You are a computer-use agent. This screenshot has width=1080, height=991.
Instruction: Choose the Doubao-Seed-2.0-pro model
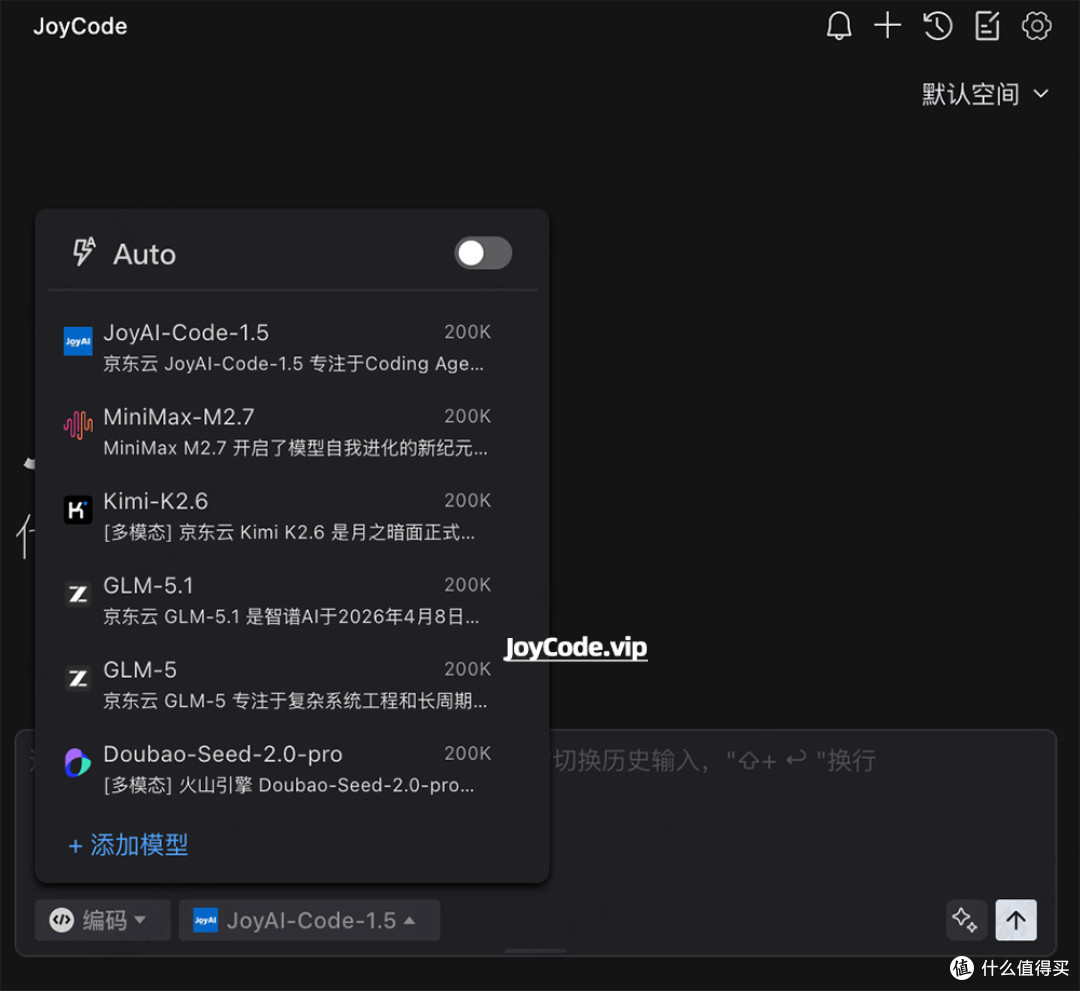[292, 769]
